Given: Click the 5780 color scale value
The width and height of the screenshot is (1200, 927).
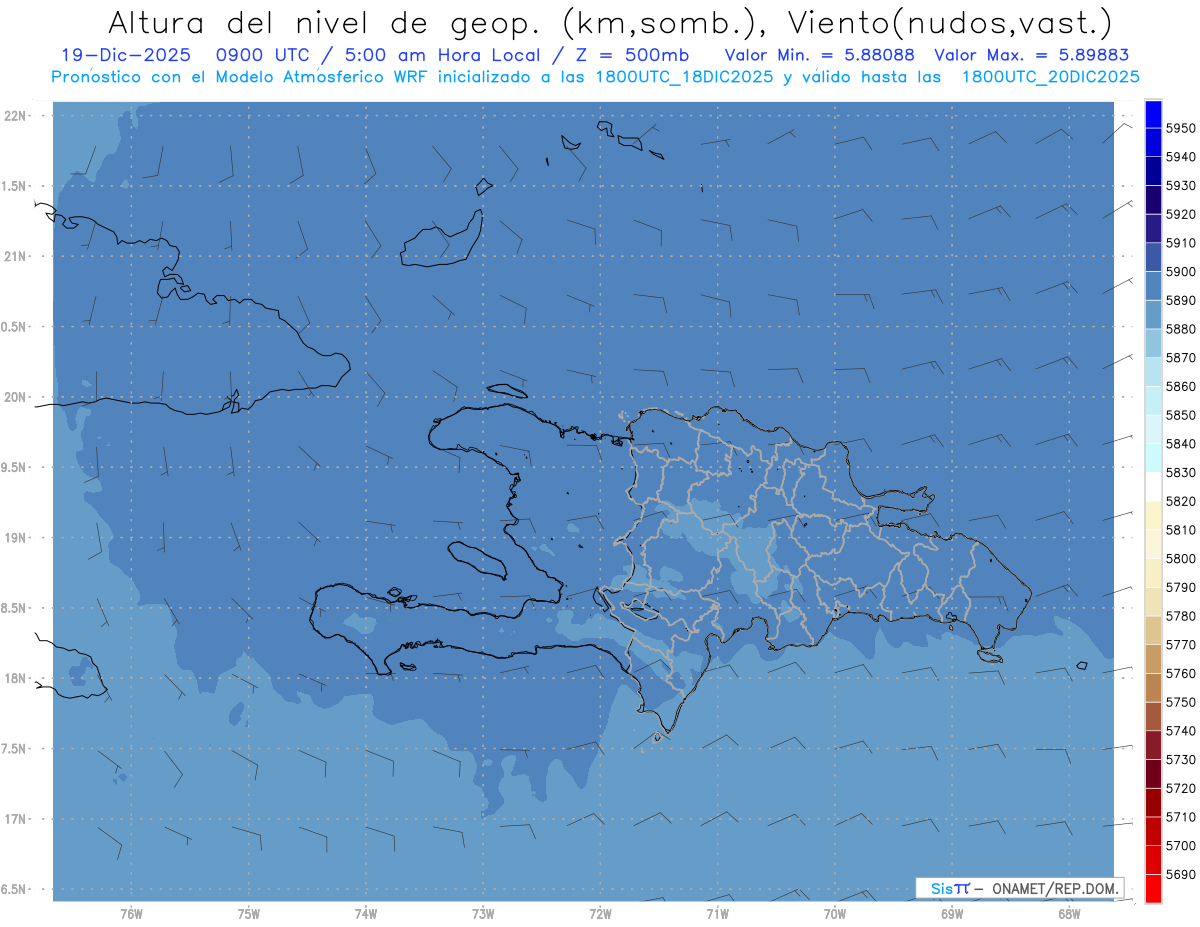Looking at the screenshot, I should coord(1181,616).
